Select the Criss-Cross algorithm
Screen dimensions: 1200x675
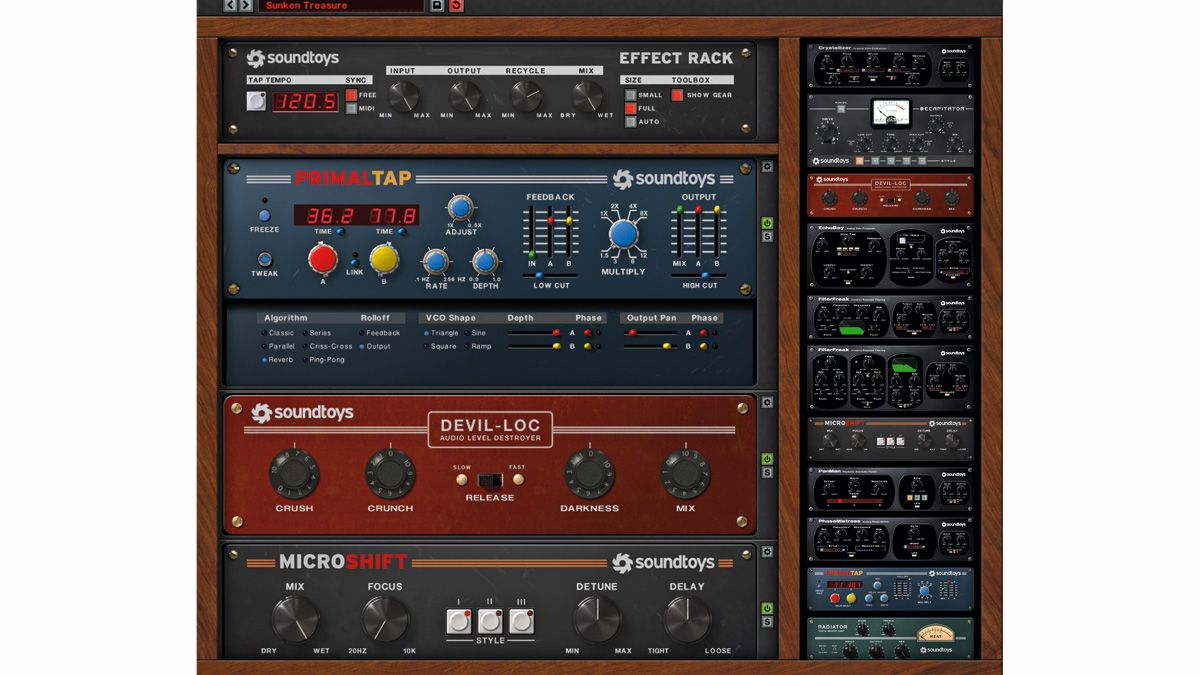pyautogui.click(x=326, y=346)
